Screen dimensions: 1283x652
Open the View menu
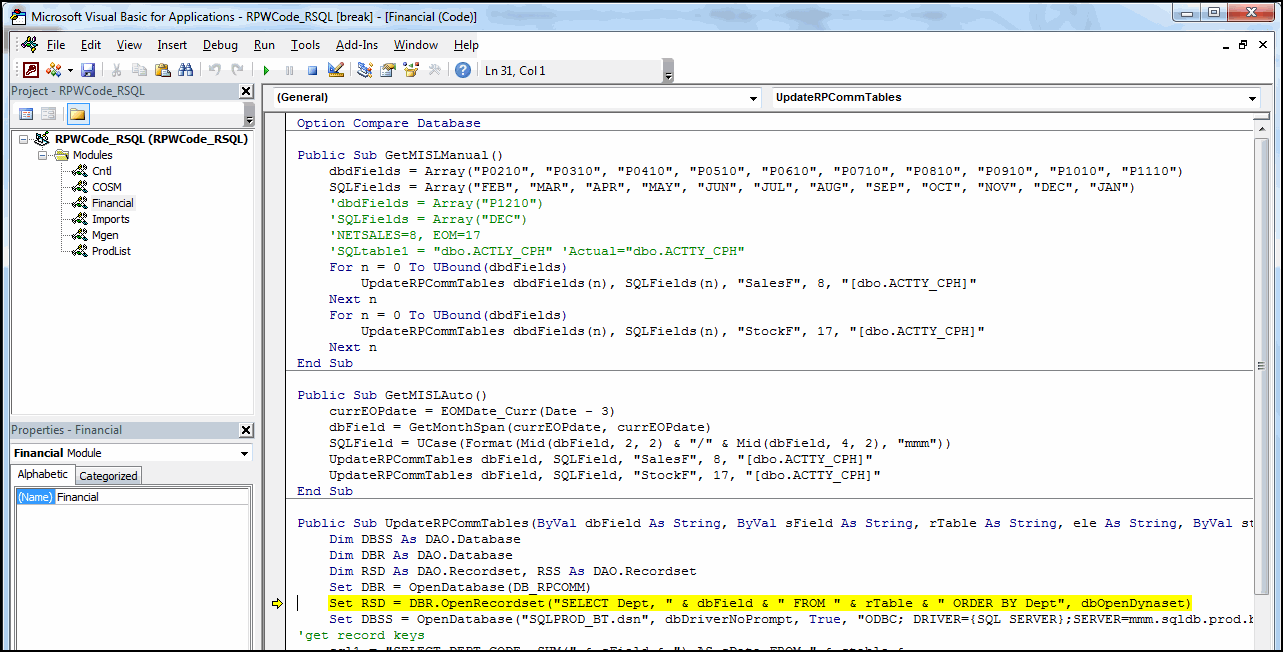[129, 45]
